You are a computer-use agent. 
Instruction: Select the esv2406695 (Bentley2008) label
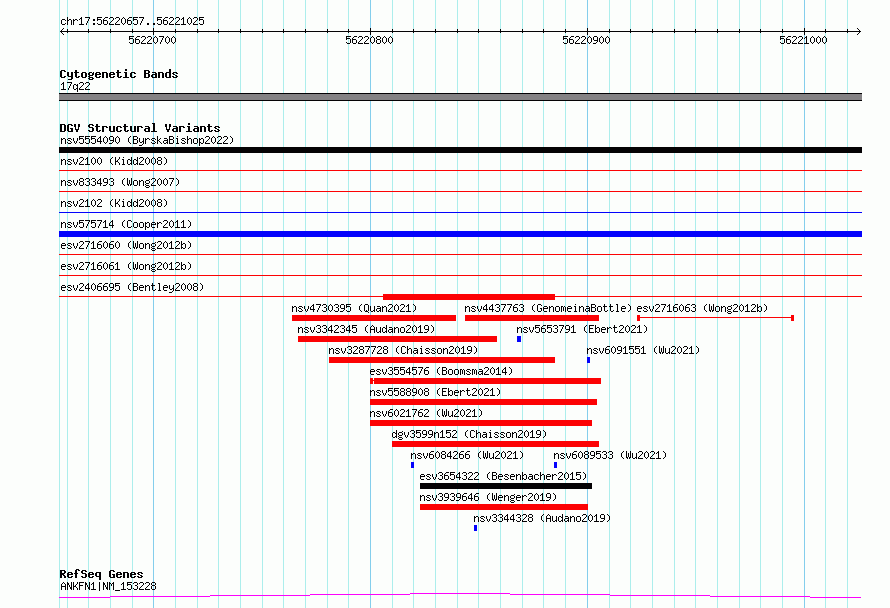point(132,287)
